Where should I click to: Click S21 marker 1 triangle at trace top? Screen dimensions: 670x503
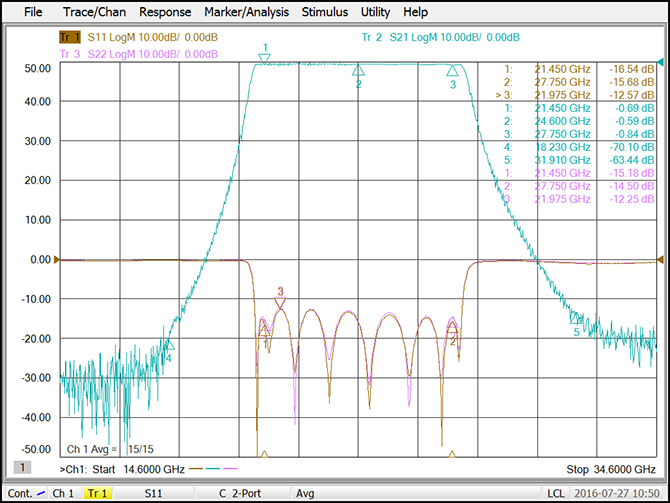(264, 59)
